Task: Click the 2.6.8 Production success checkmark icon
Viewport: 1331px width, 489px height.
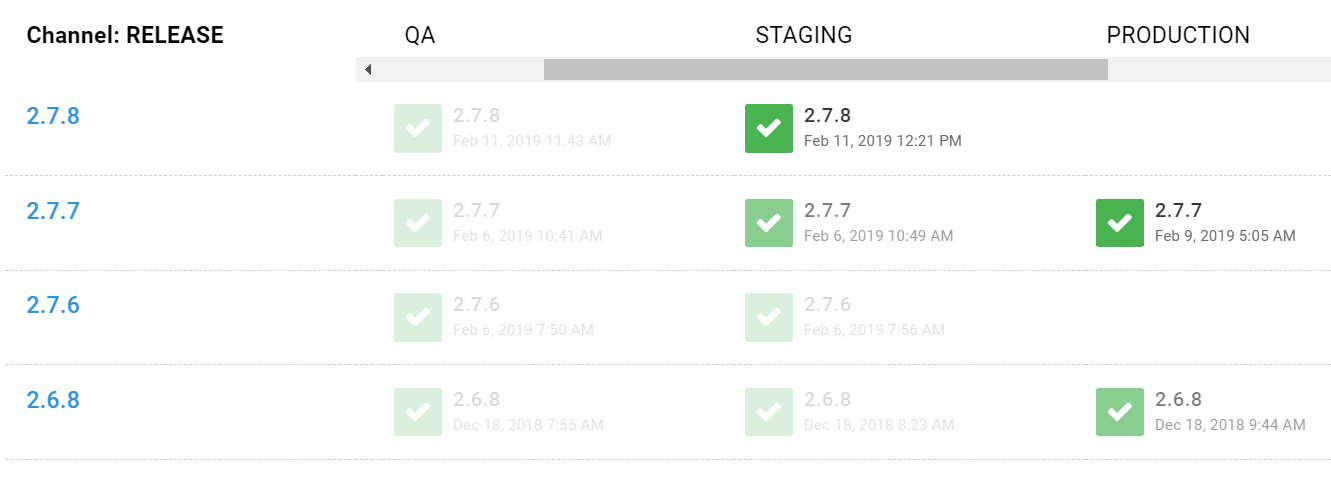Action: [1120, 412]
